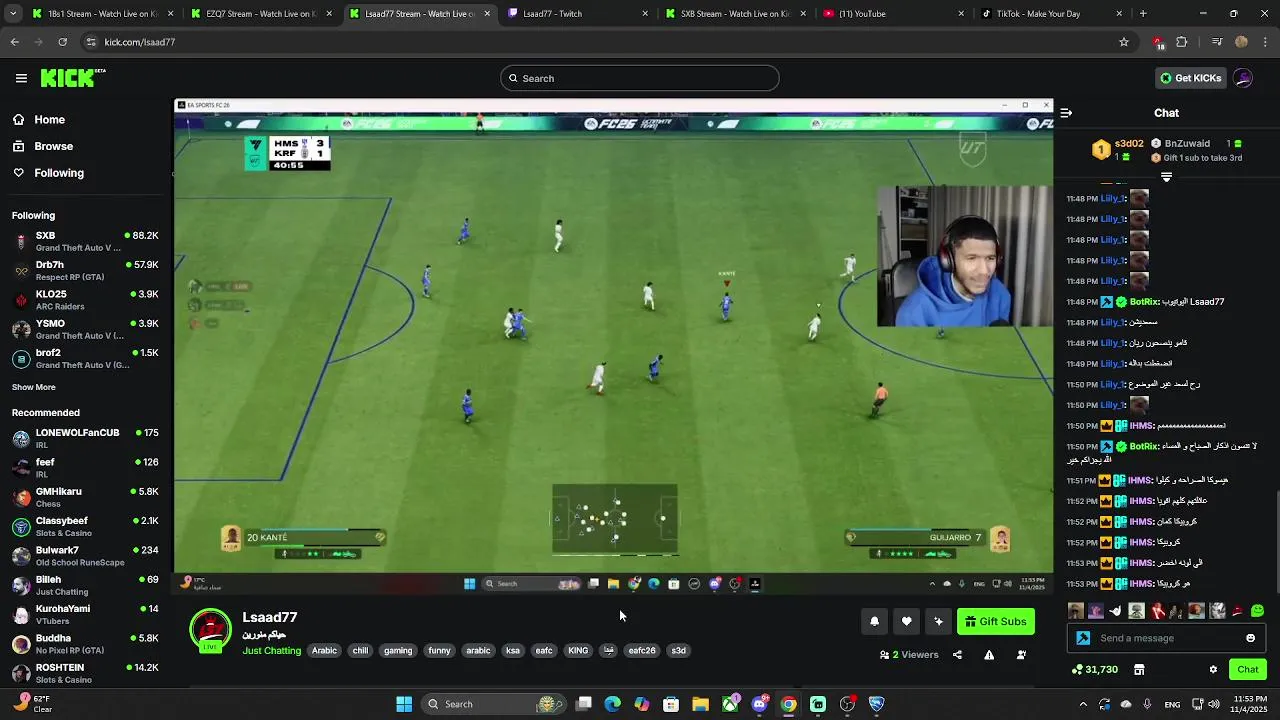Open recommended channel LONEWOLFanCUB

pyautogui.click(x=86, y=438)
